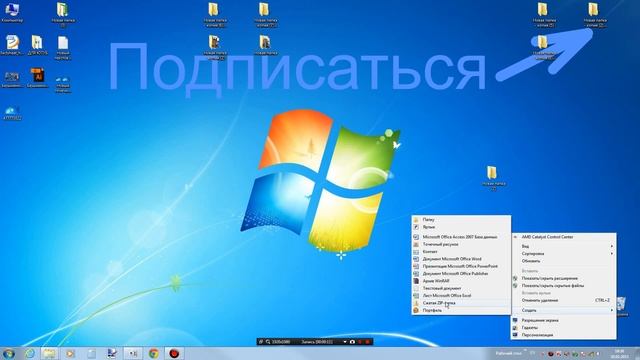The image size is (640, 360).
Task: Launch Google Chrome from the taskbar
Action: point(153,353)
